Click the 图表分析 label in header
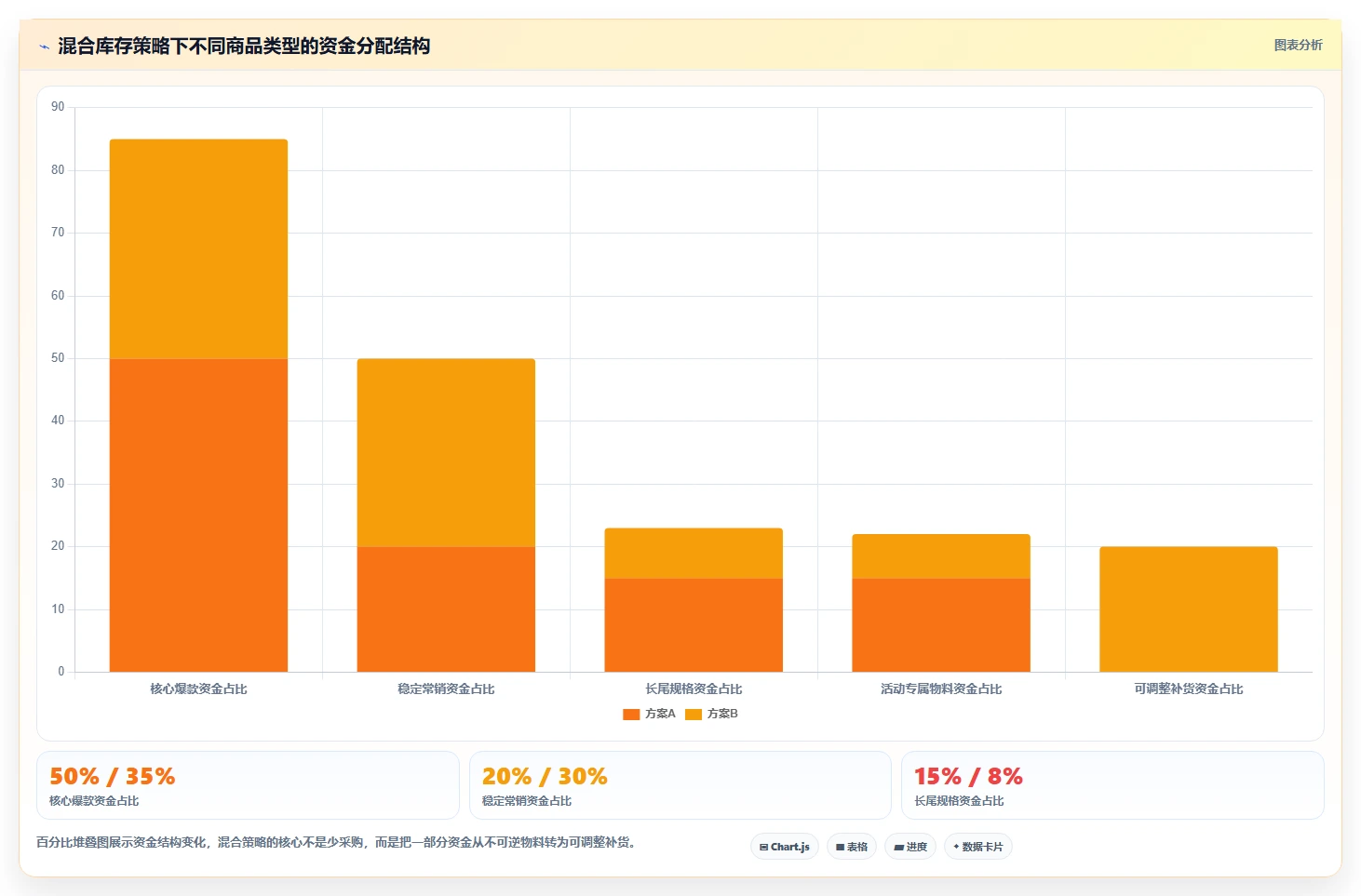The image size is (1361, 896). [1298, 45]
